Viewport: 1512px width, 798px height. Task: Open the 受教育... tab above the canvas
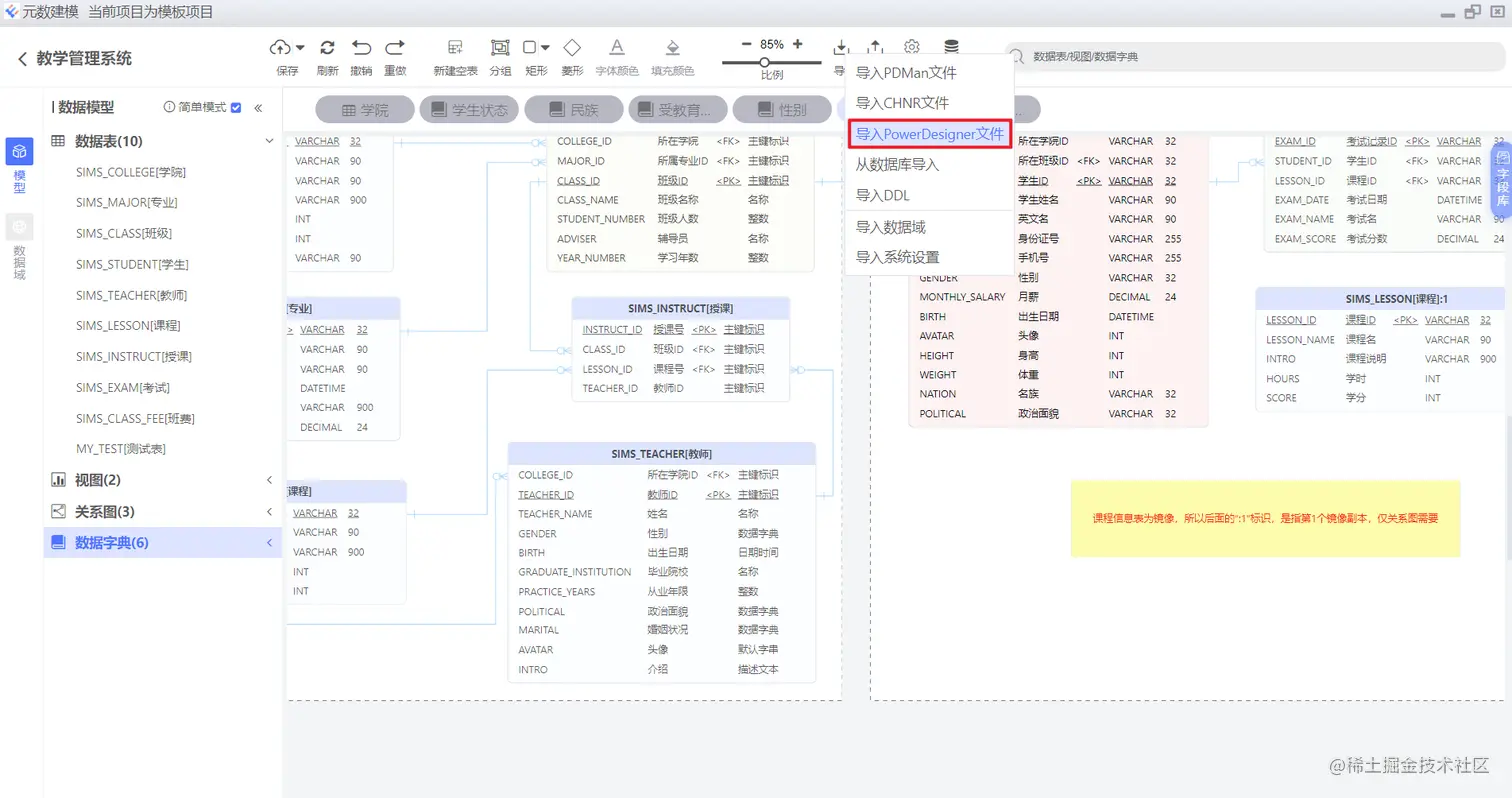click(x=677, y=110)
